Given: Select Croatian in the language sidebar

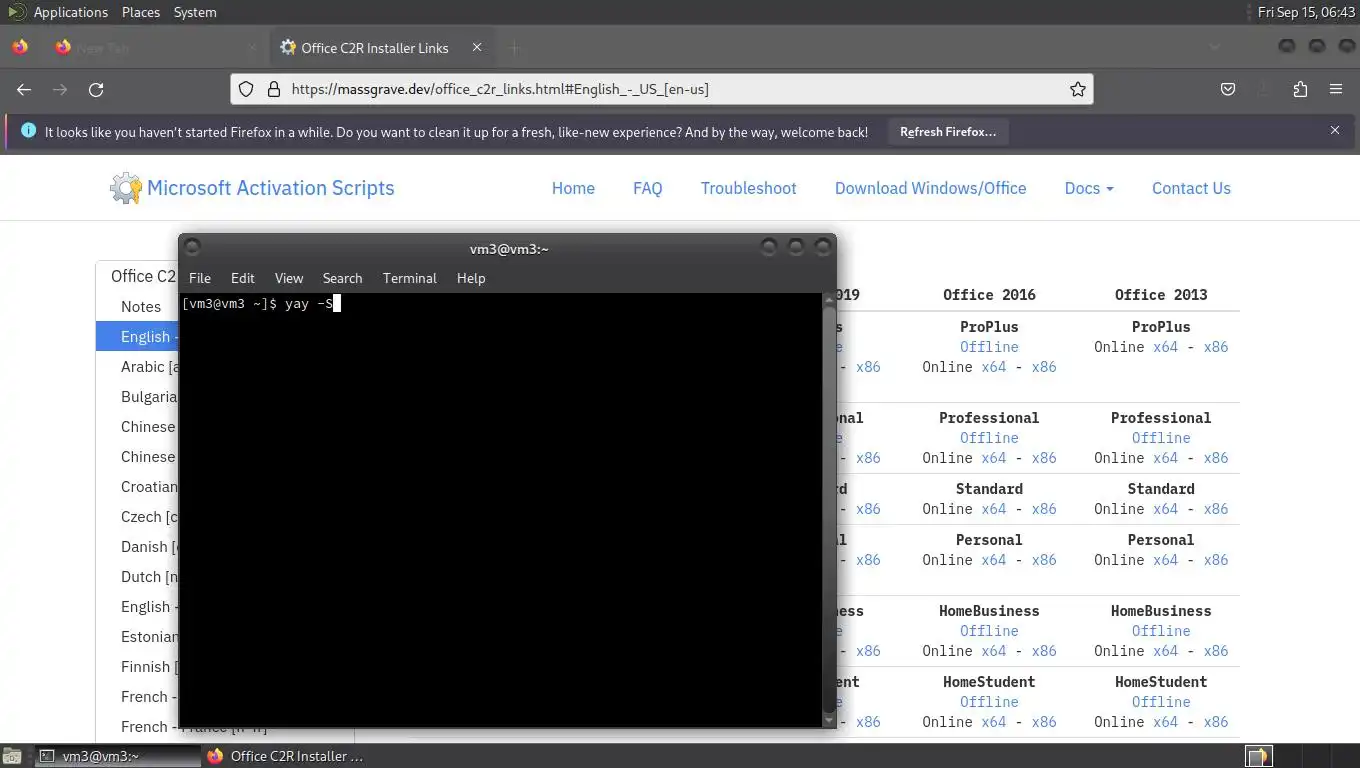Looking at the screenshot, I should pyautogui.click(x=148, y=487).
